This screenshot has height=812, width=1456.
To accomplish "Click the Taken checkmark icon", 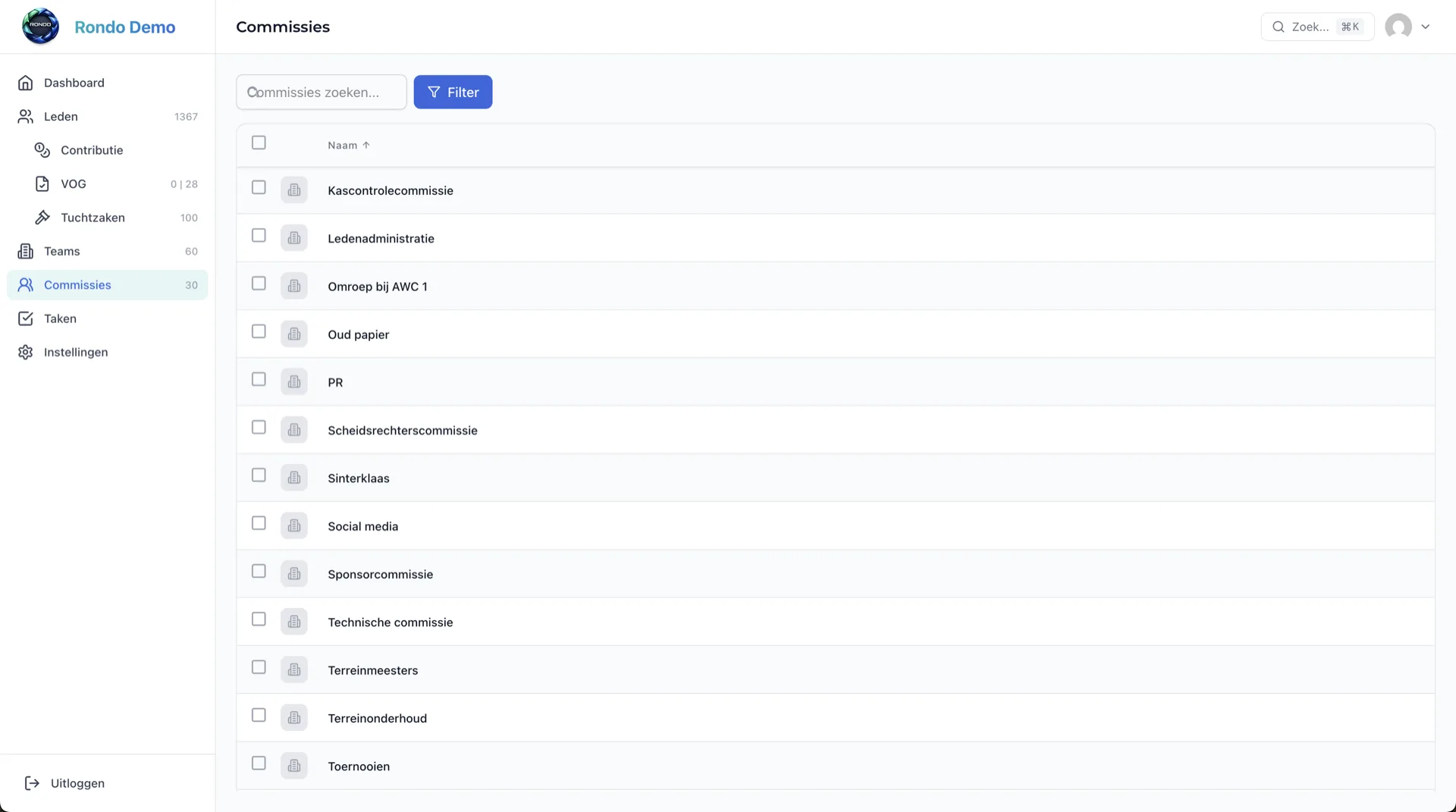I will 26,319.
